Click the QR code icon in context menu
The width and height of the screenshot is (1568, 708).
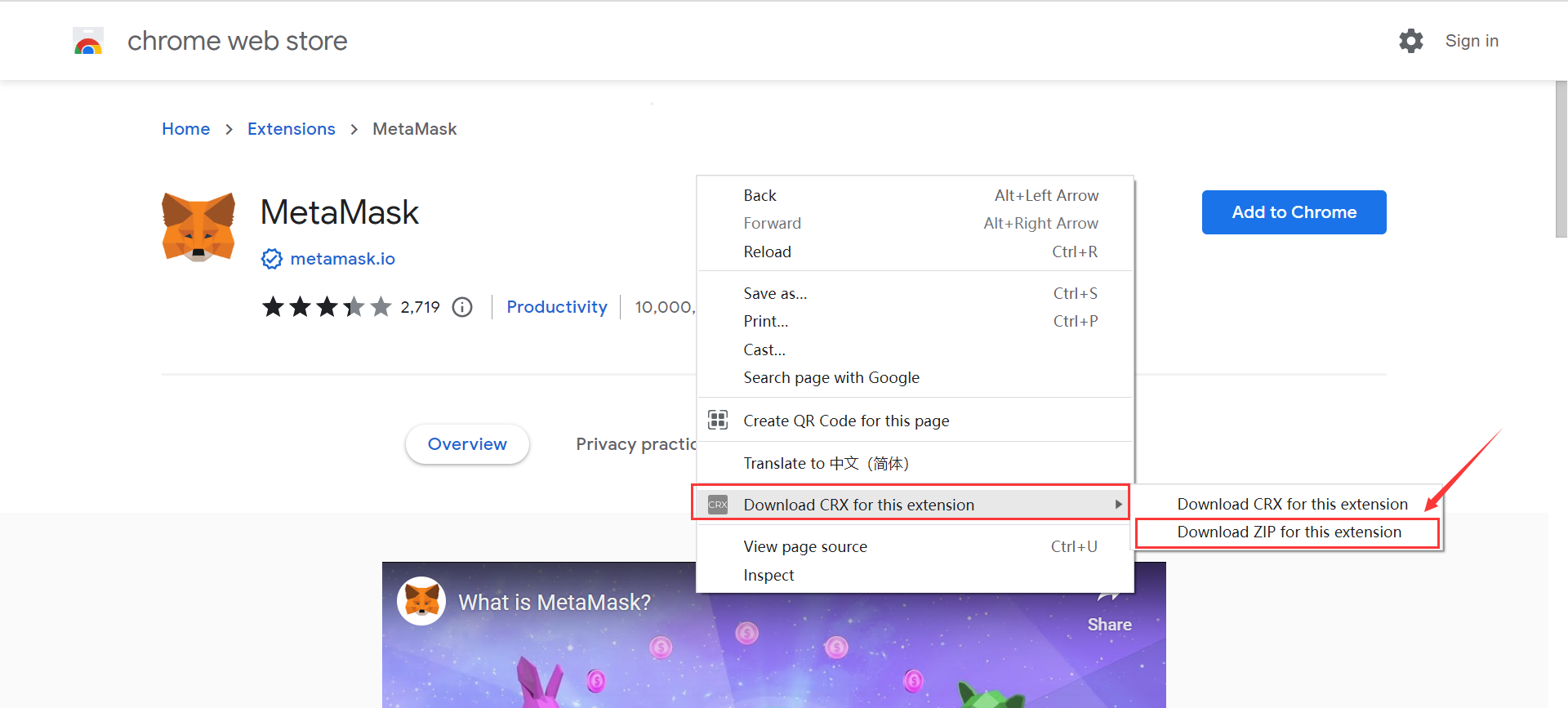(x=718, y=420)
